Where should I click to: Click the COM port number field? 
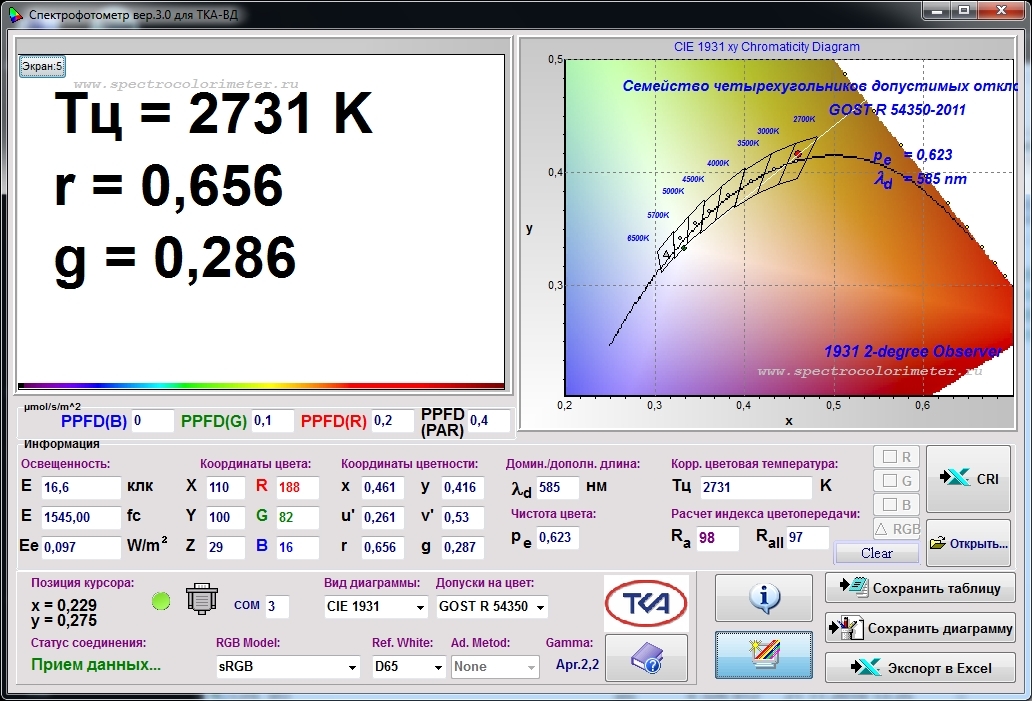point(276,606)
